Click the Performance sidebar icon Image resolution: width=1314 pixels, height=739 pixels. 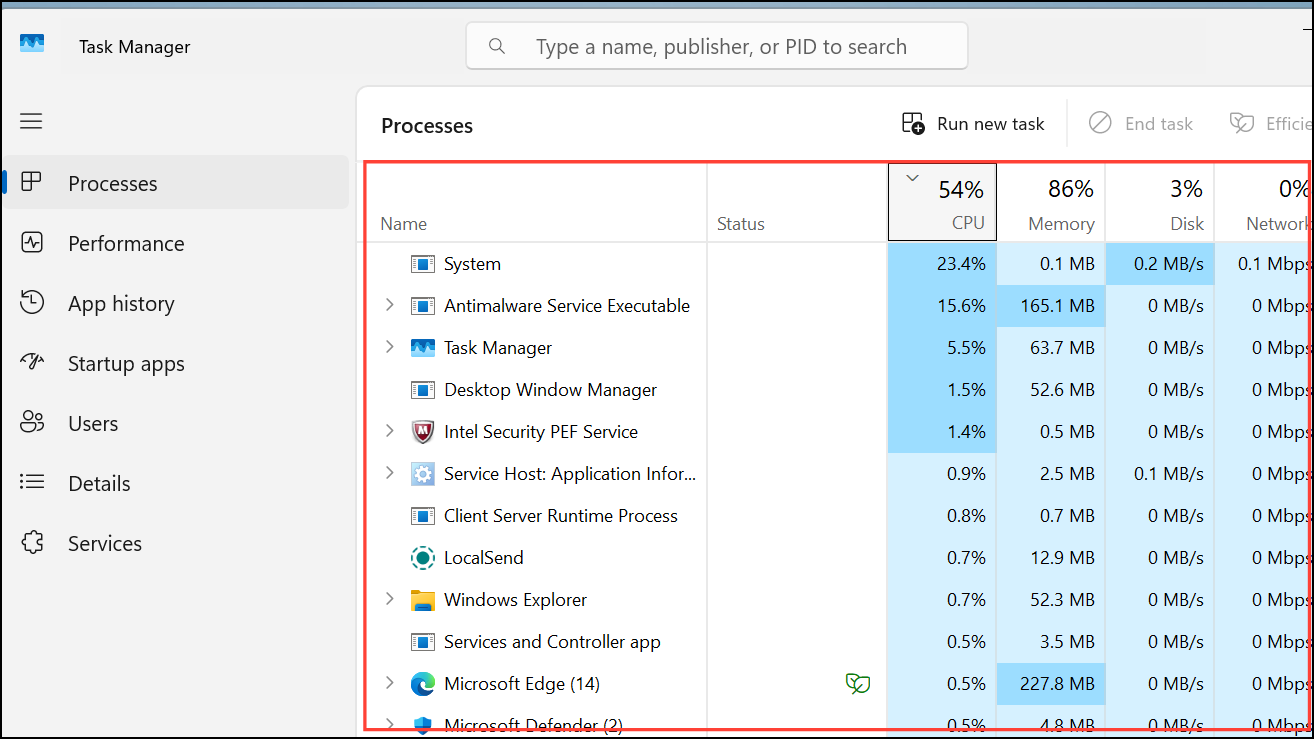point(31,242)
